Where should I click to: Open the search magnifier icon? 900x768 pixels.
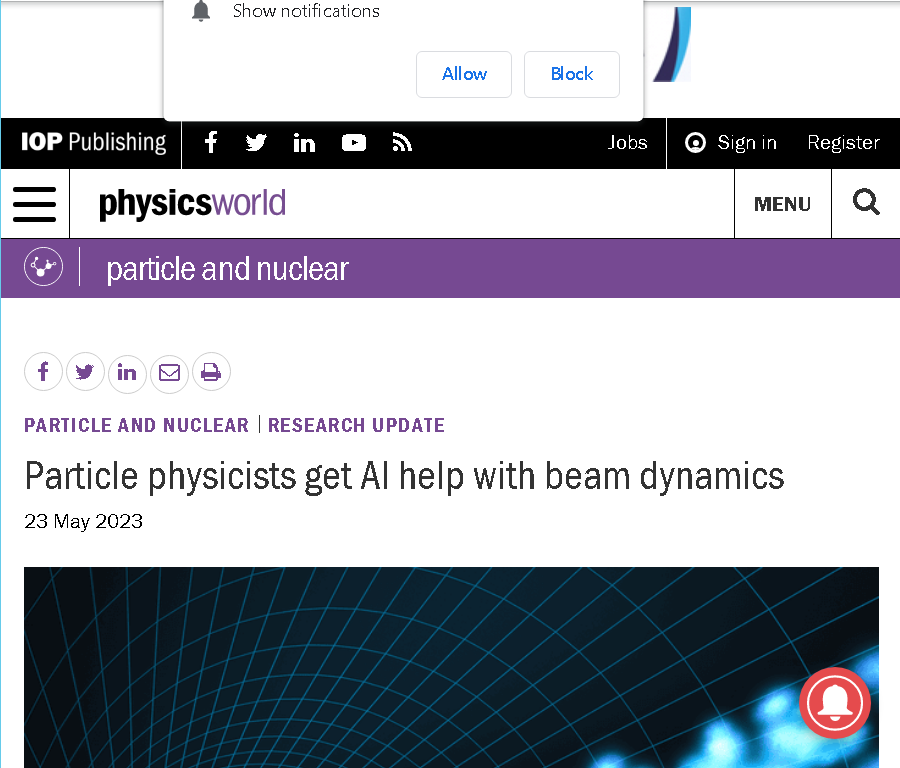pos(866,202)
